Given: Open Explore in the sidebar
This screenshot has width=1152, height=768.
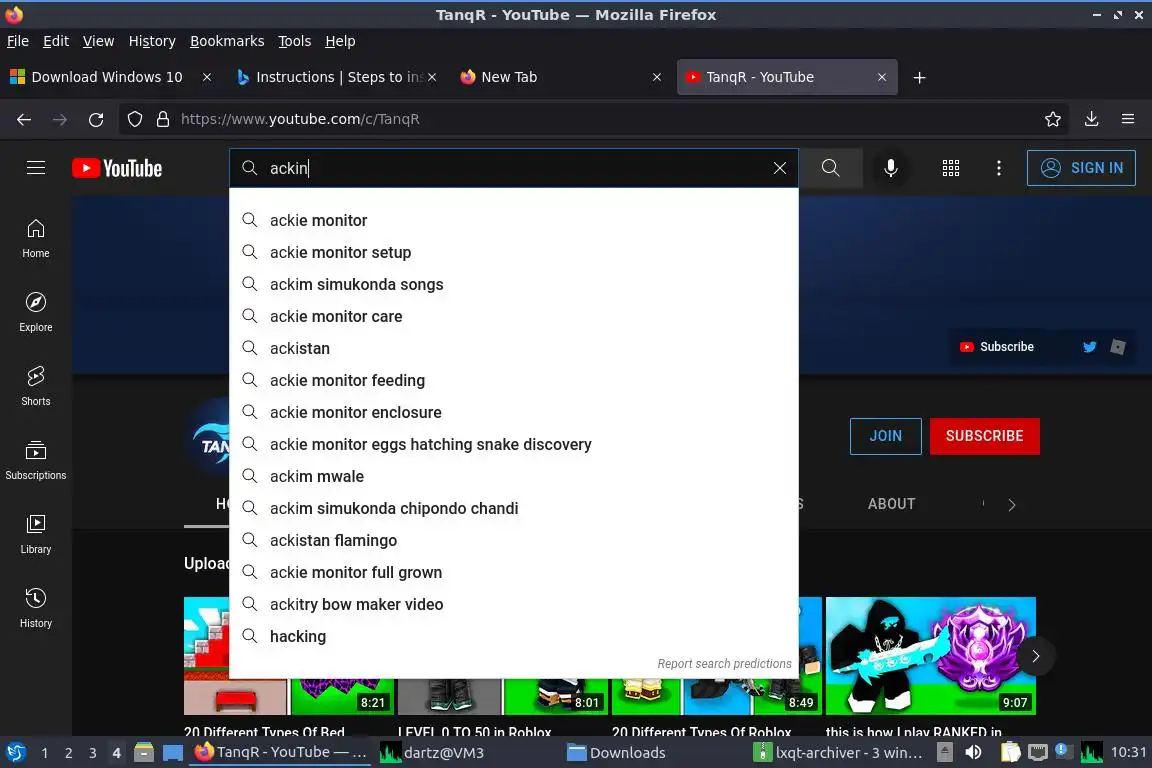Looking at the screenshot, I should pos(35,312).
